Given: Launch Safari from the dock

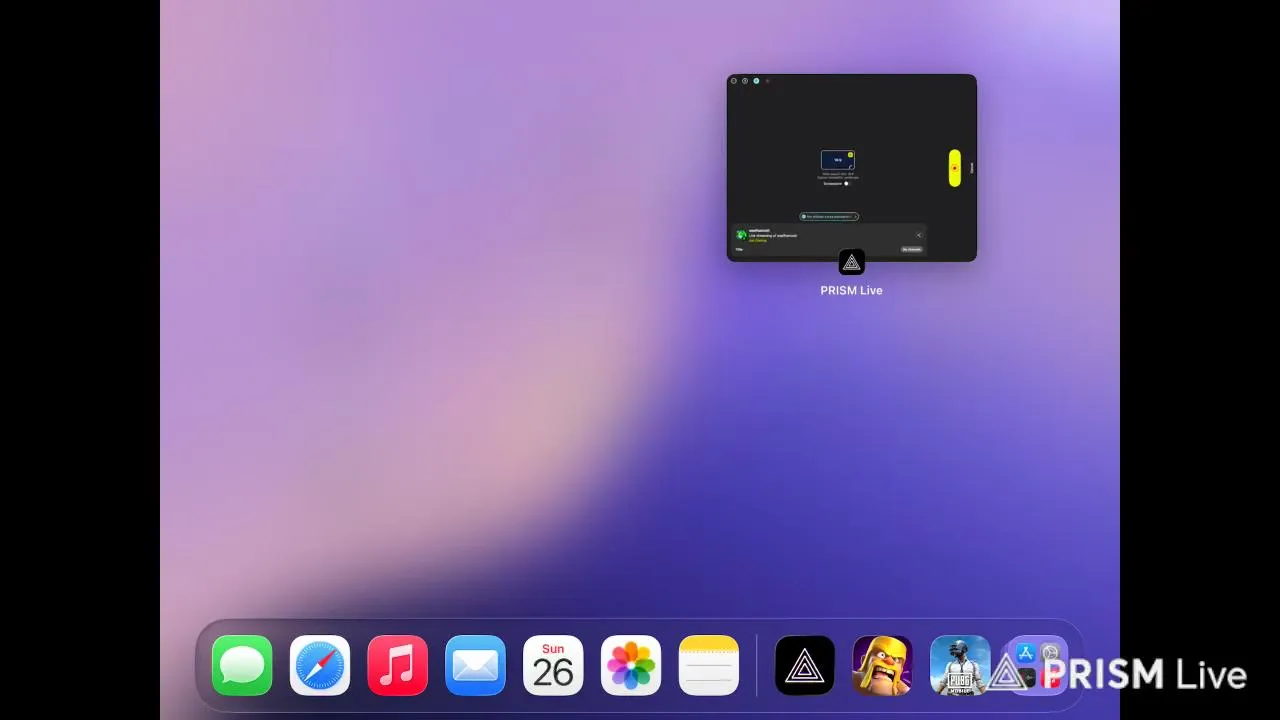Looking at the screenshot, I should (320, 665).
